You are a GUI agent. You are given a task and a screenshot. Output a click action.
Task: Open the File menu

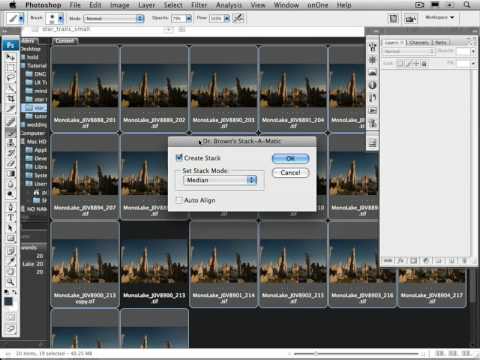click(x=75, y=5)
